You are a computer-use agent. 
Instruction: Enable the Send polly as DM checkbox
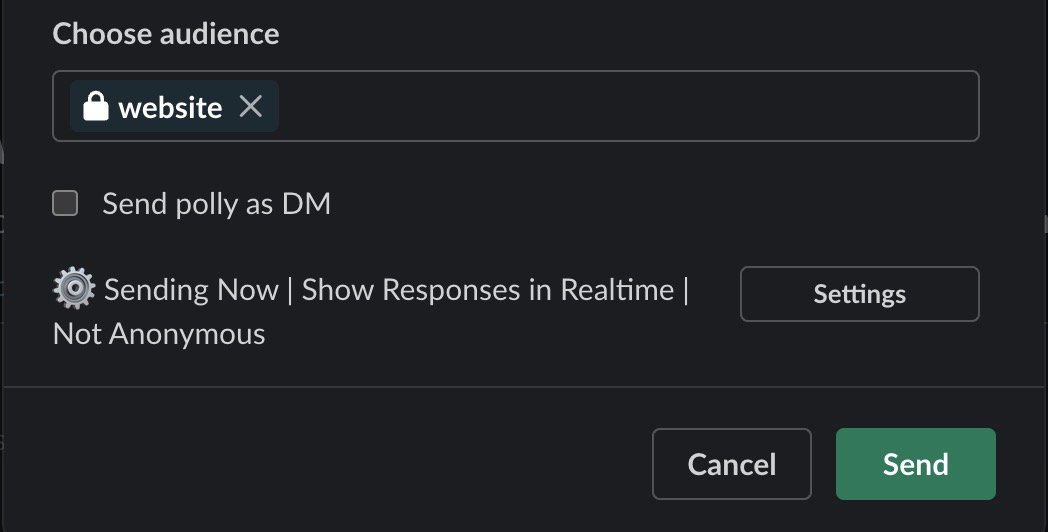(x=65, y=204)
